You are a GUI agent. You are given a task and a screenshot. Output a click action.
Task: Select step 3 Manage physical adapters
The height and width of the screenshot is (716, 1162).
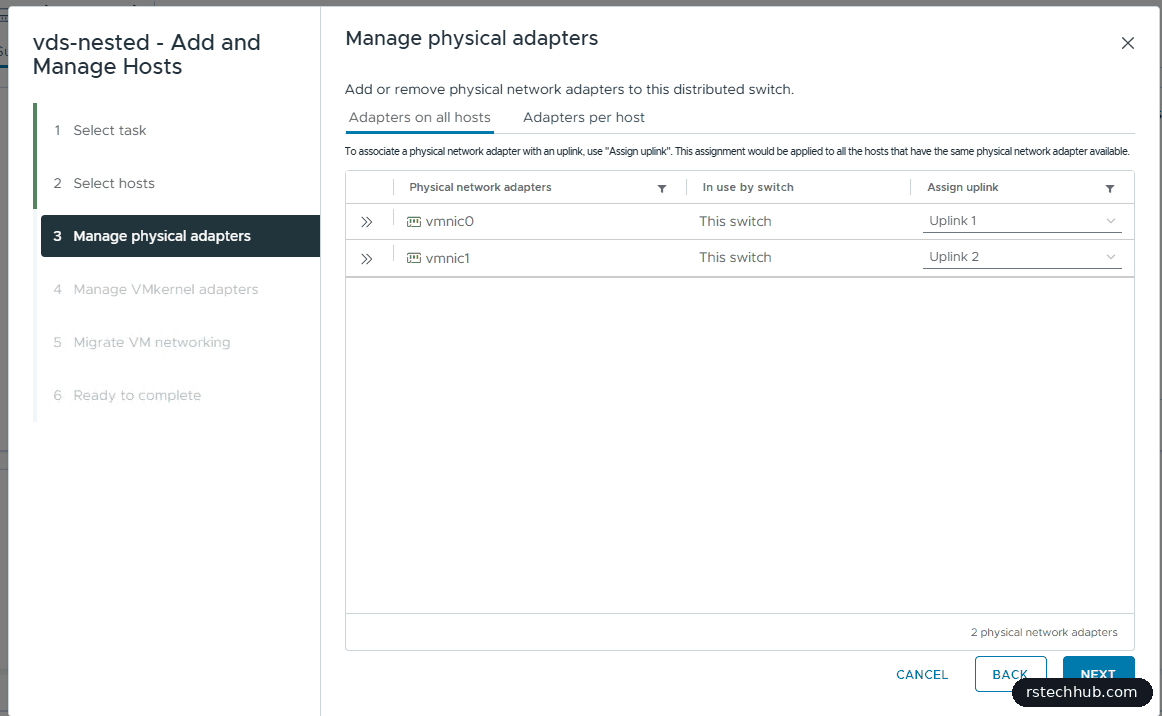pyautogui.click(x=180, y=236)
